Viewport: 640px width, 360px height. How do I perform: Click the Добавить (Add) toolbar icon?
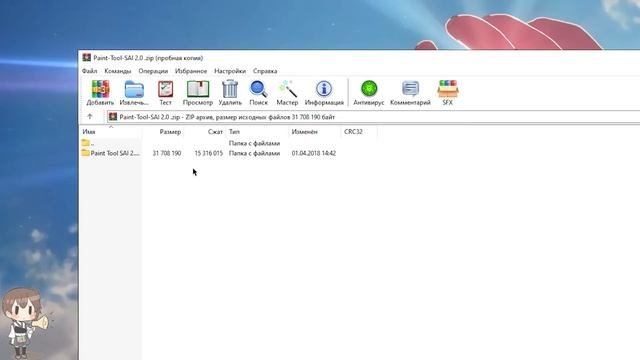click(100, 93)
